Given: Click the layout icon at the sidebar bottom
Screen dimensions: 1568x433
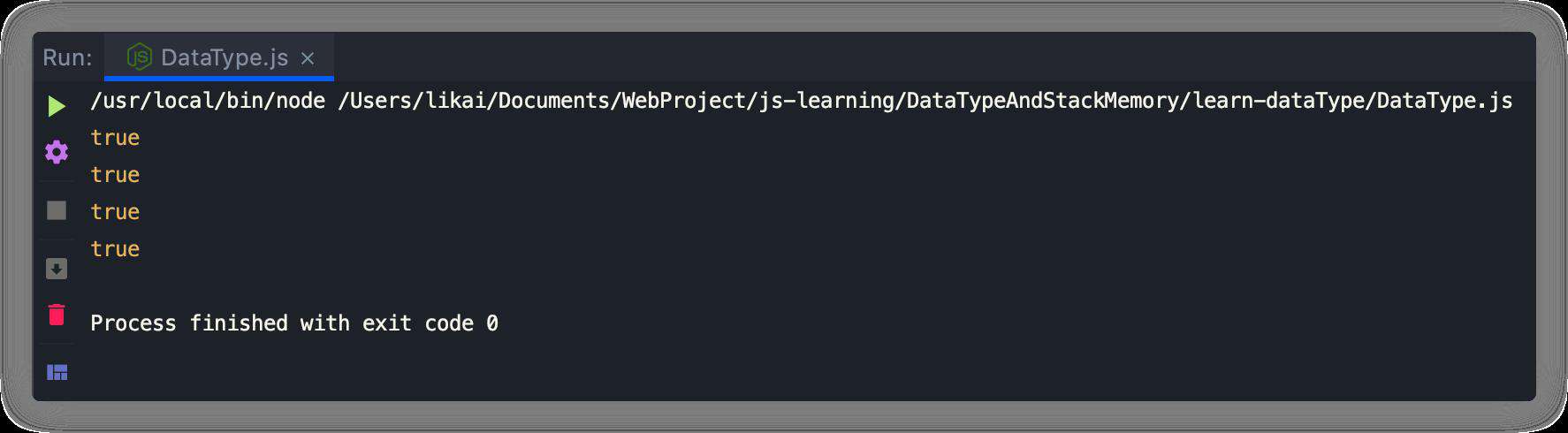Looking at the screenshot, I should pos(57,372).
